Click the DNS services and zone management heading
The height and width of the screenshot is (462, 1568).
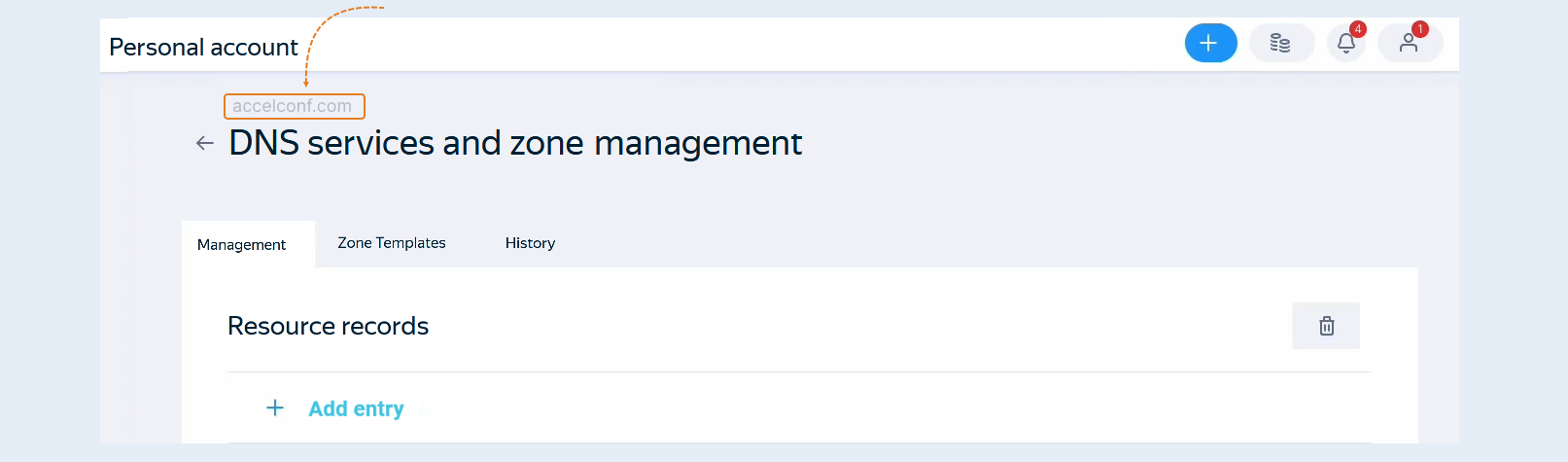pyautogui.click(x=515, y=143)
